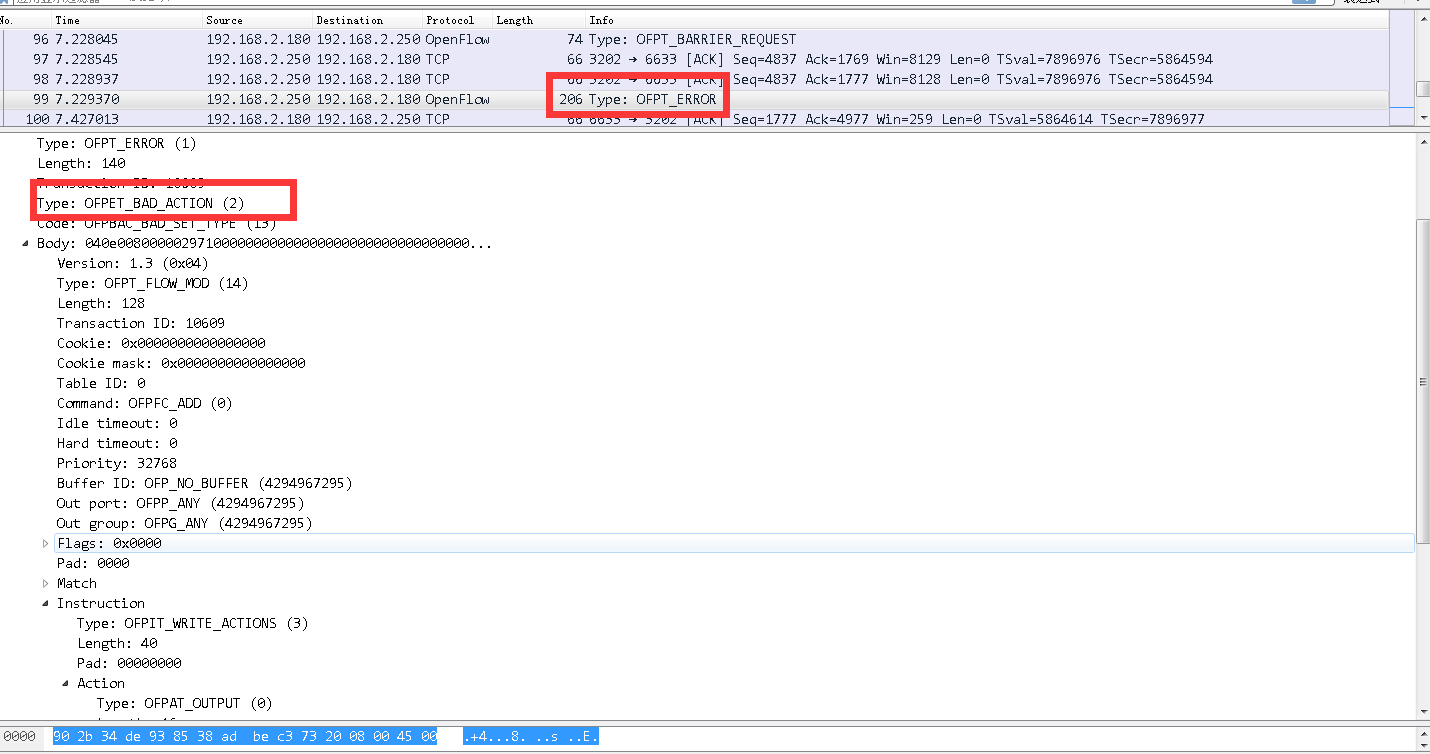Screen dimensions: 1430x754
Task: Expand the Flags: 0x0000 field
Action: 46,543
